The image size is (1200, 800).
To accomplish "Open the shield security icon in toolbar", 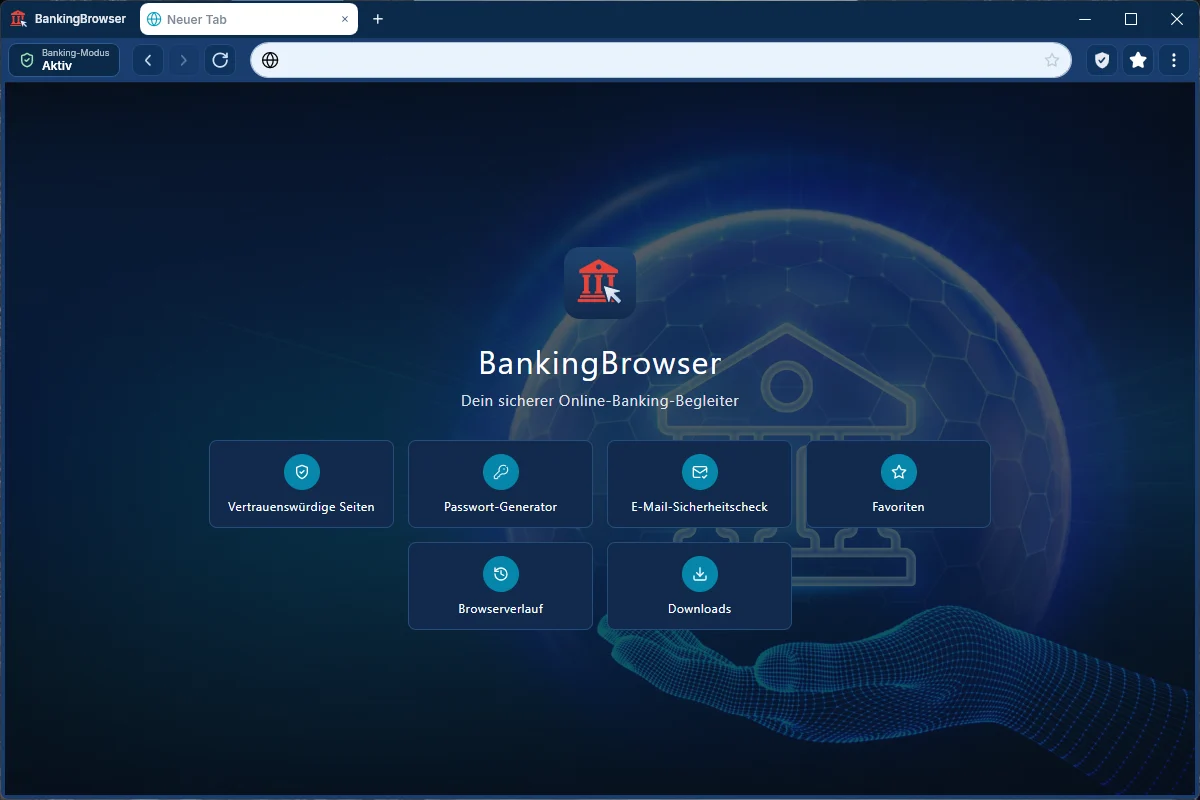I will click(1102, 60).
